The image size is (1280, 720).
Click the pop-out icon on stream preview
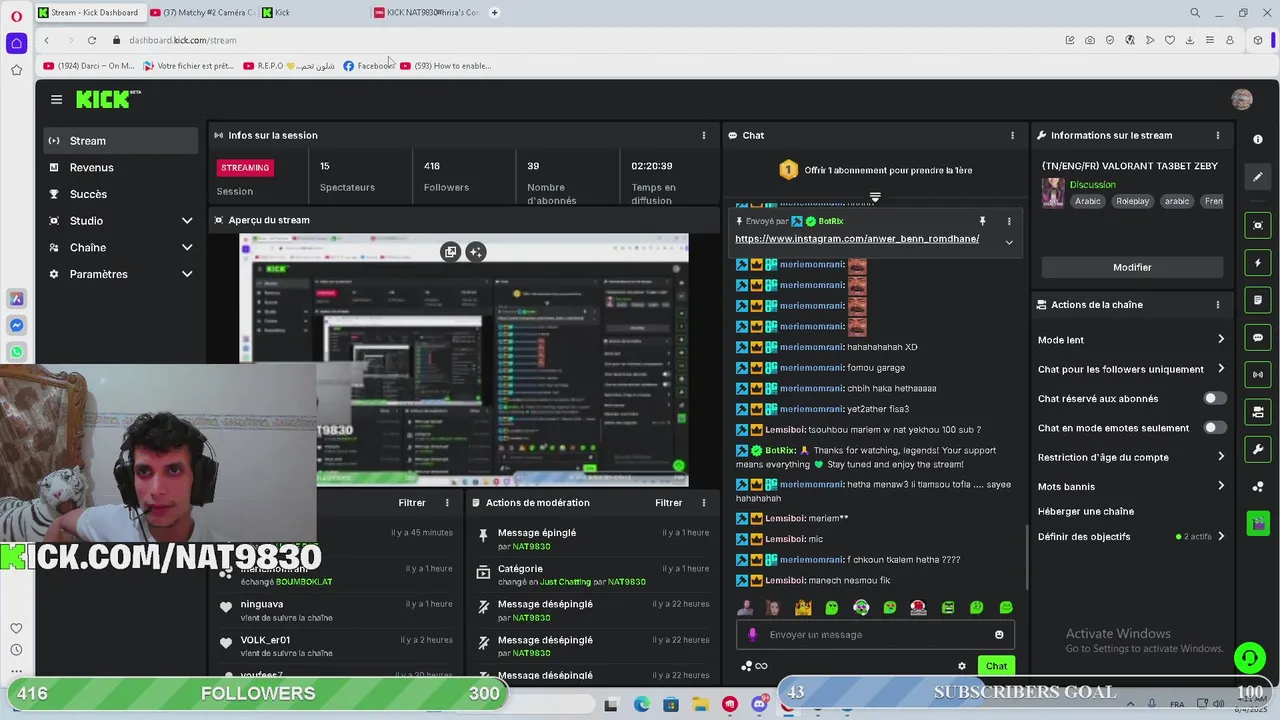point(450,252)
